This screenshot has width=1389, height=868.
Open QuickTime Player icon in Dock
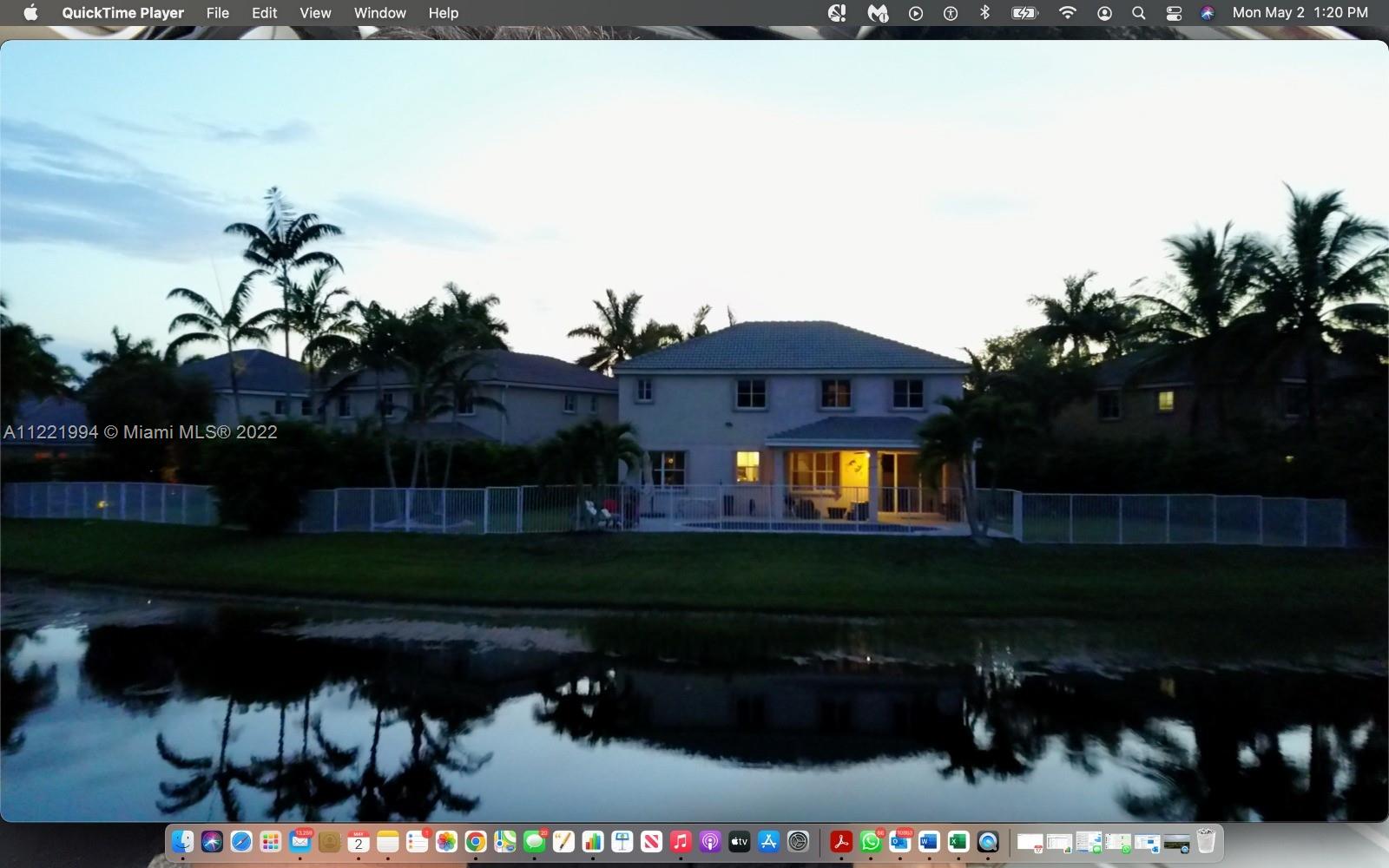pos(987,842)
